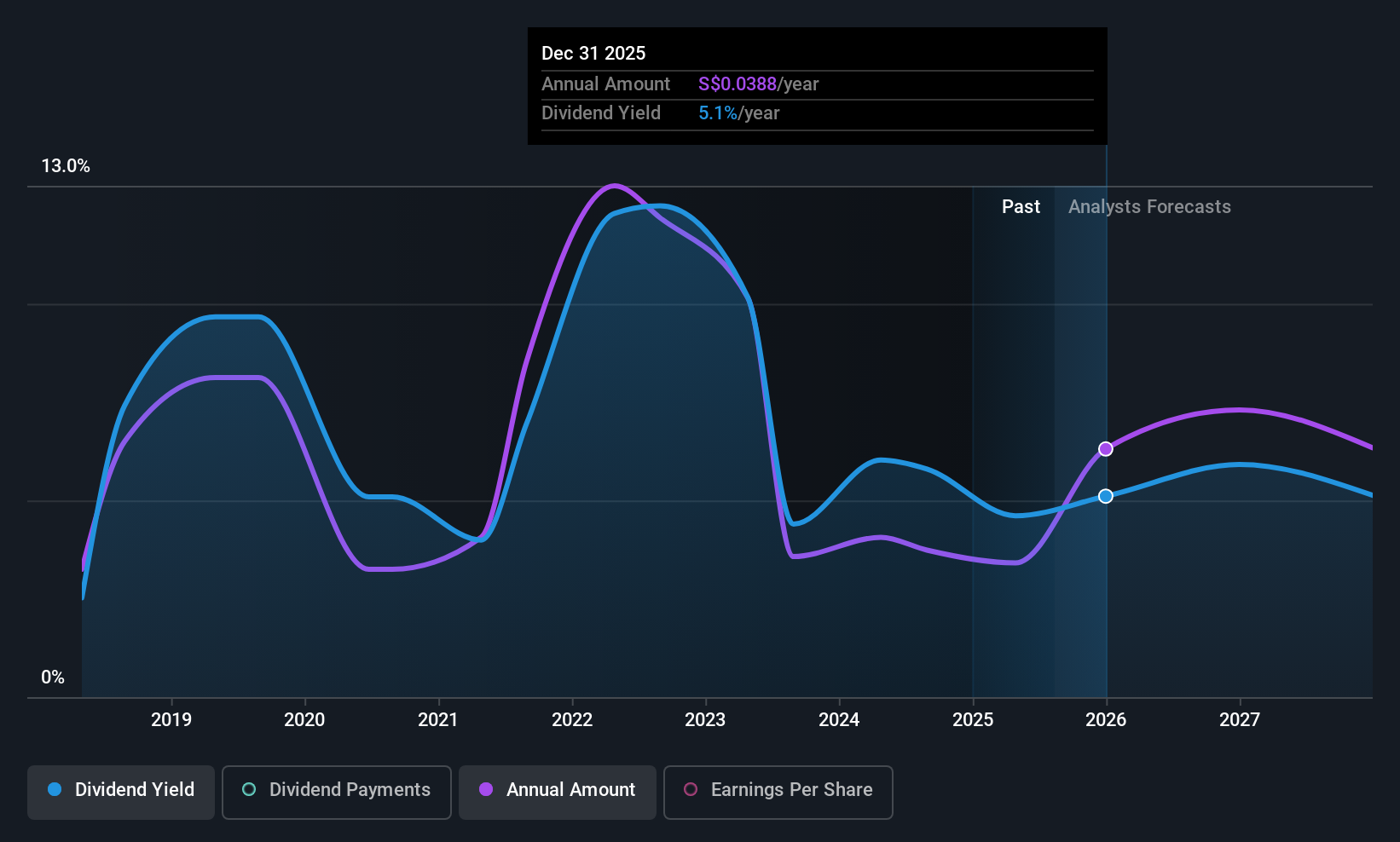Click the pink Earnings Per Share circle
1400x842 pixels.
tap(691, 789)
